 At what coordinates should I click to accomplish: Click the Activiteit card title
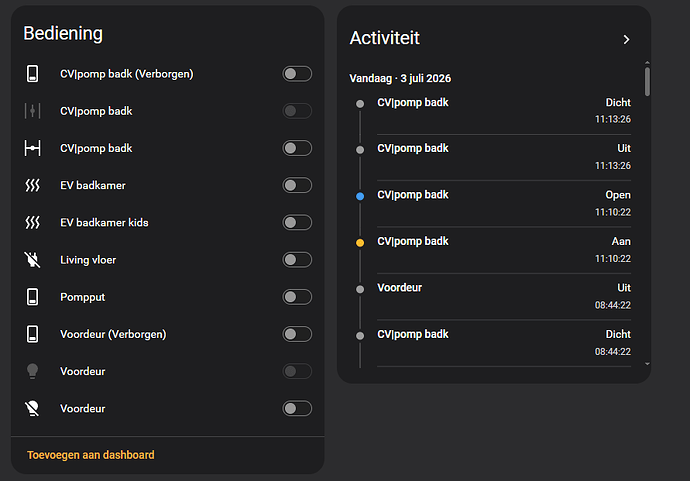[385, 38]
